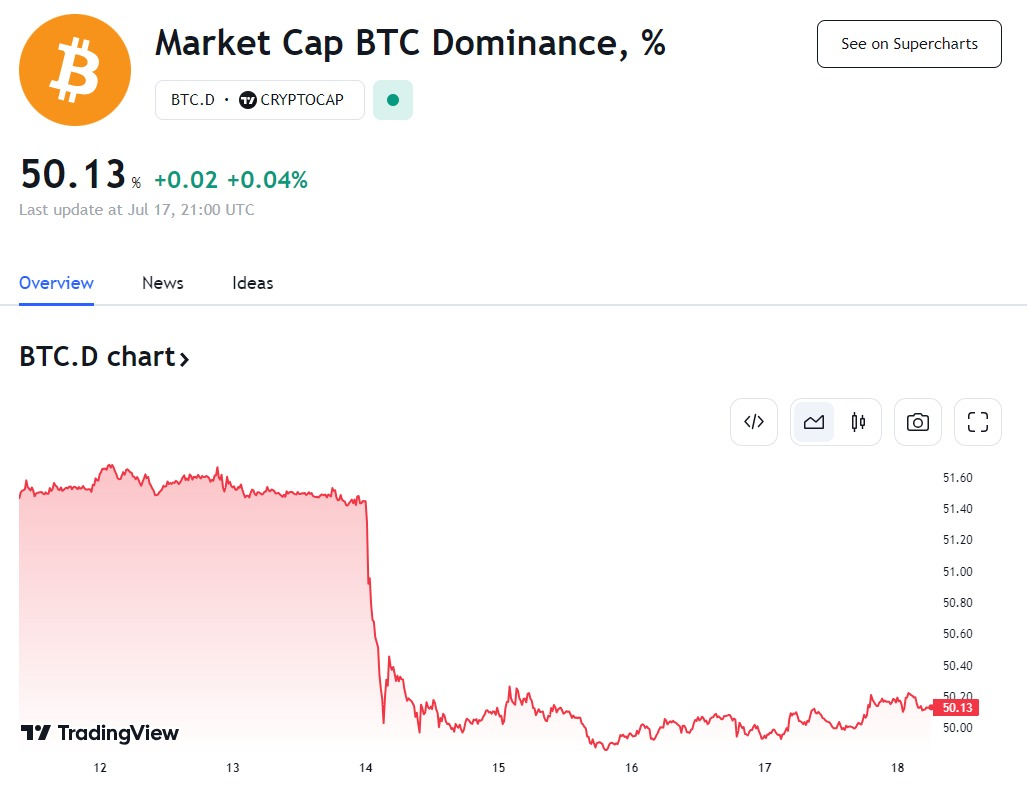Viewport: 1027px width, 787px height.
Task: Click the TradingView logo on chart
Action: [100, 733]
